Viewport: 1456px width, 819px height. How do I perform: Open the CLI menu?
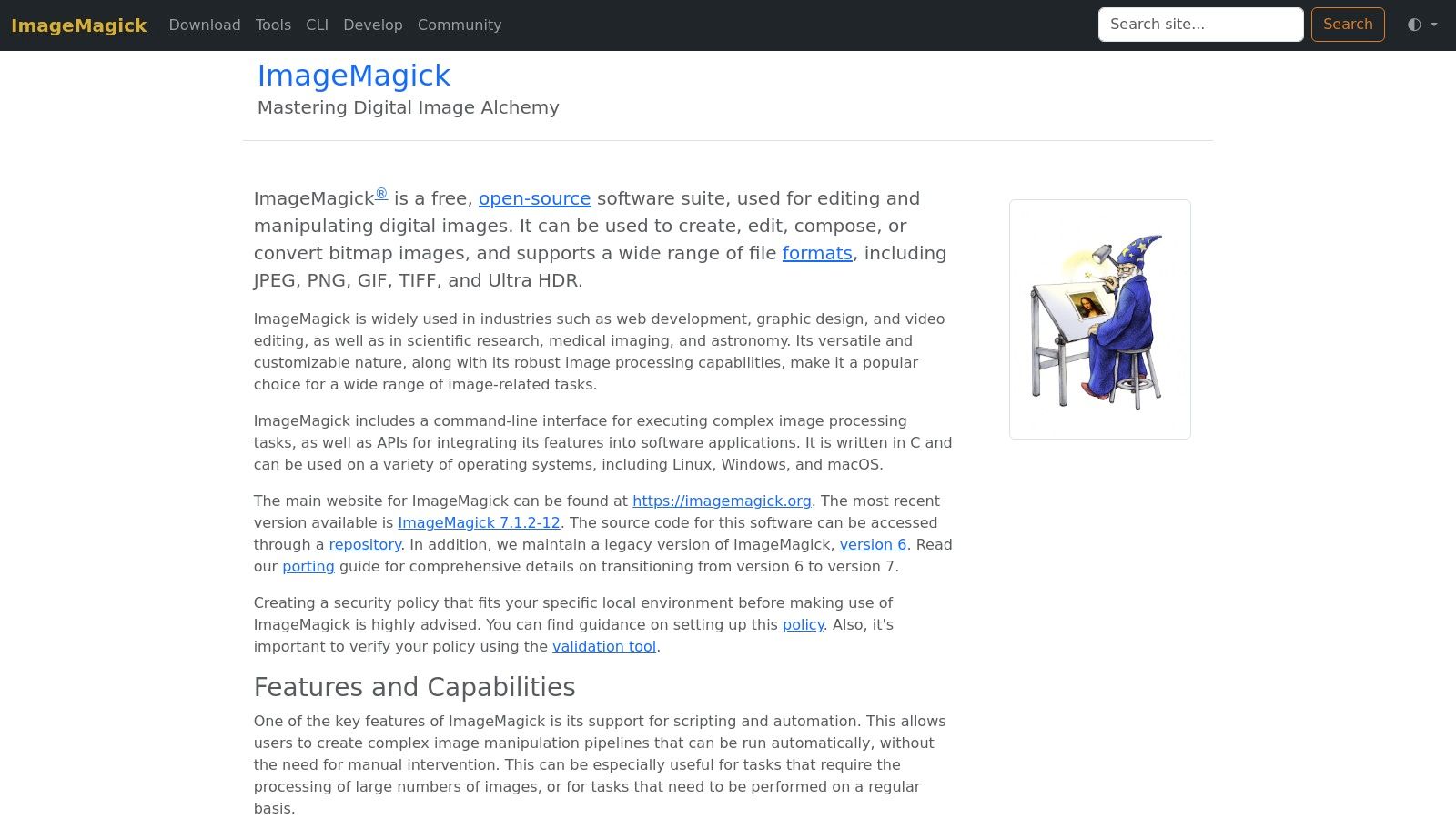point(317,25)
